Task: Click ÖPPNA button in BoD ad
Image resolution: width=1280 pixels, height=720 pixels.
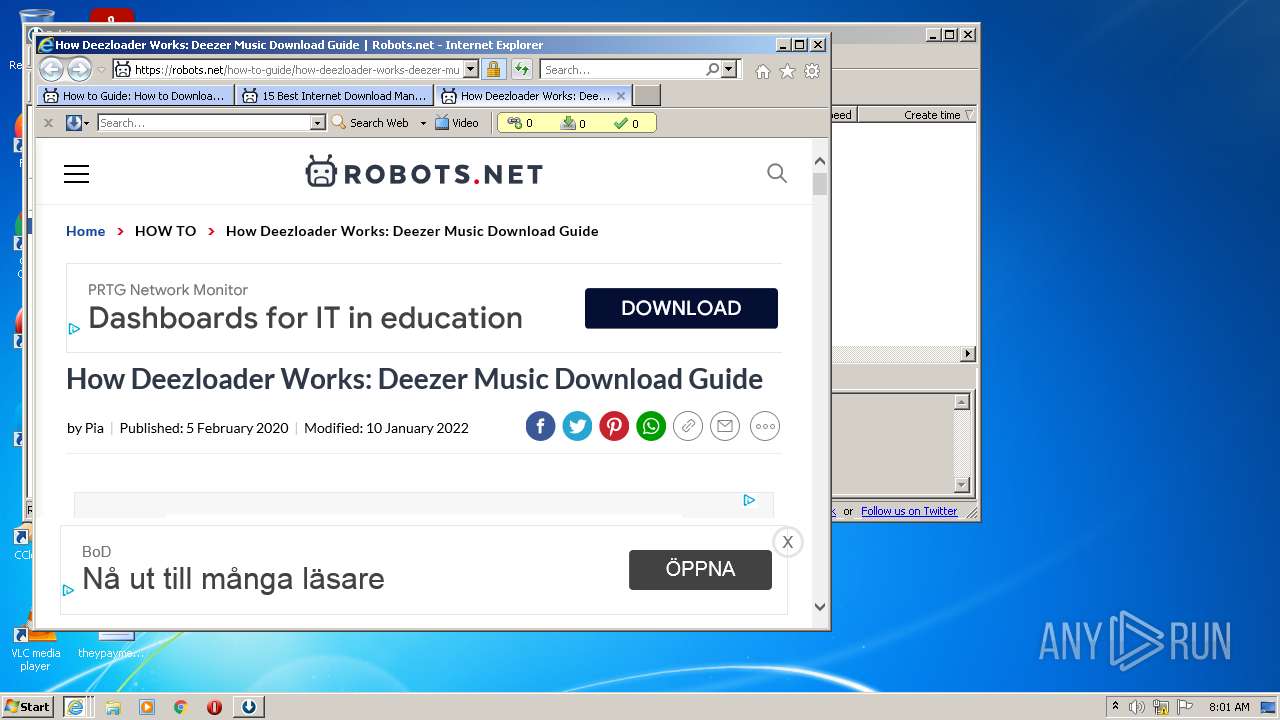Action: pos(700,570)
